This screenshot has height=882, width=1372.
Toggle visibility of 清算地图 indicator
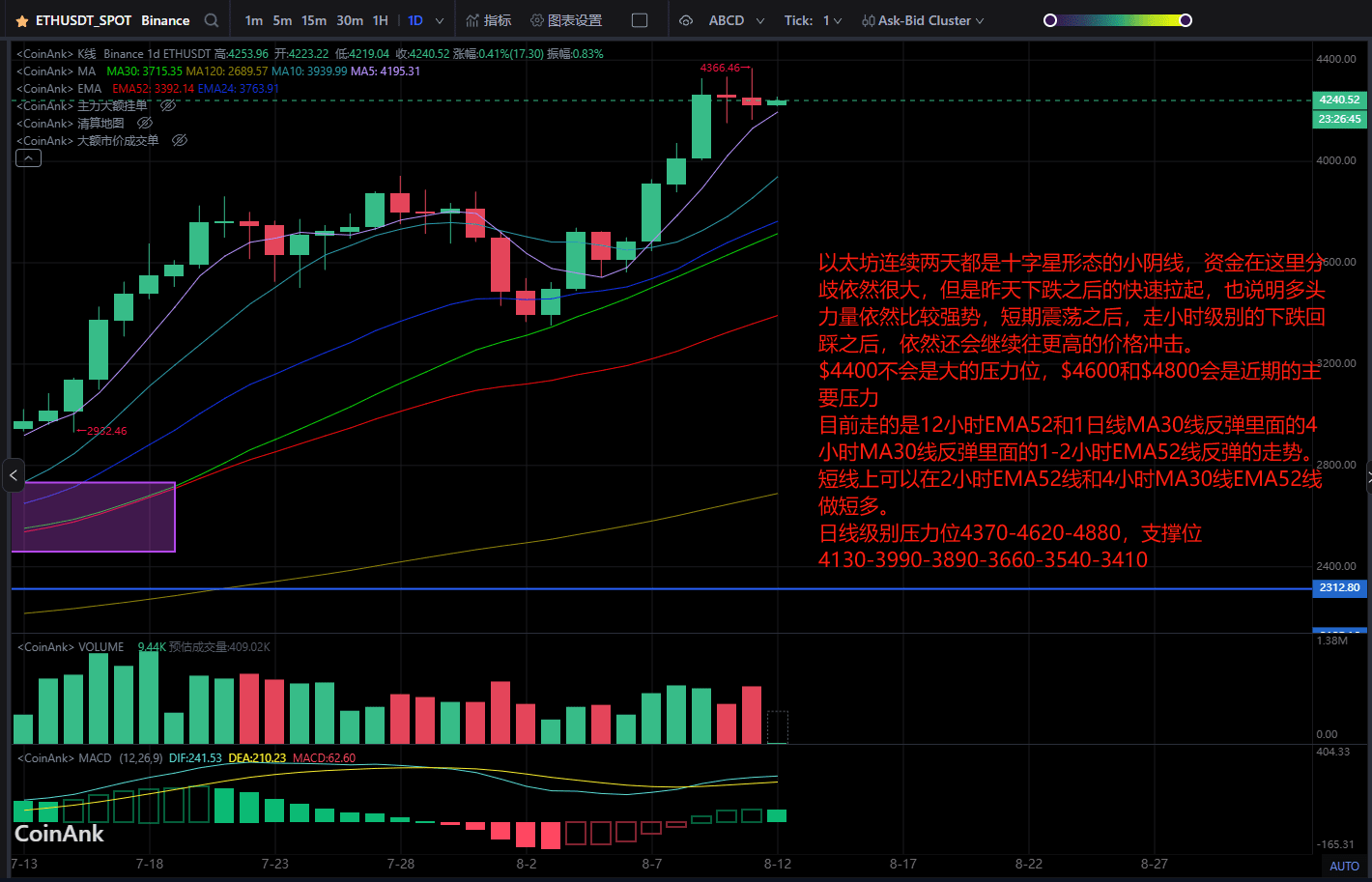(145, 123)
